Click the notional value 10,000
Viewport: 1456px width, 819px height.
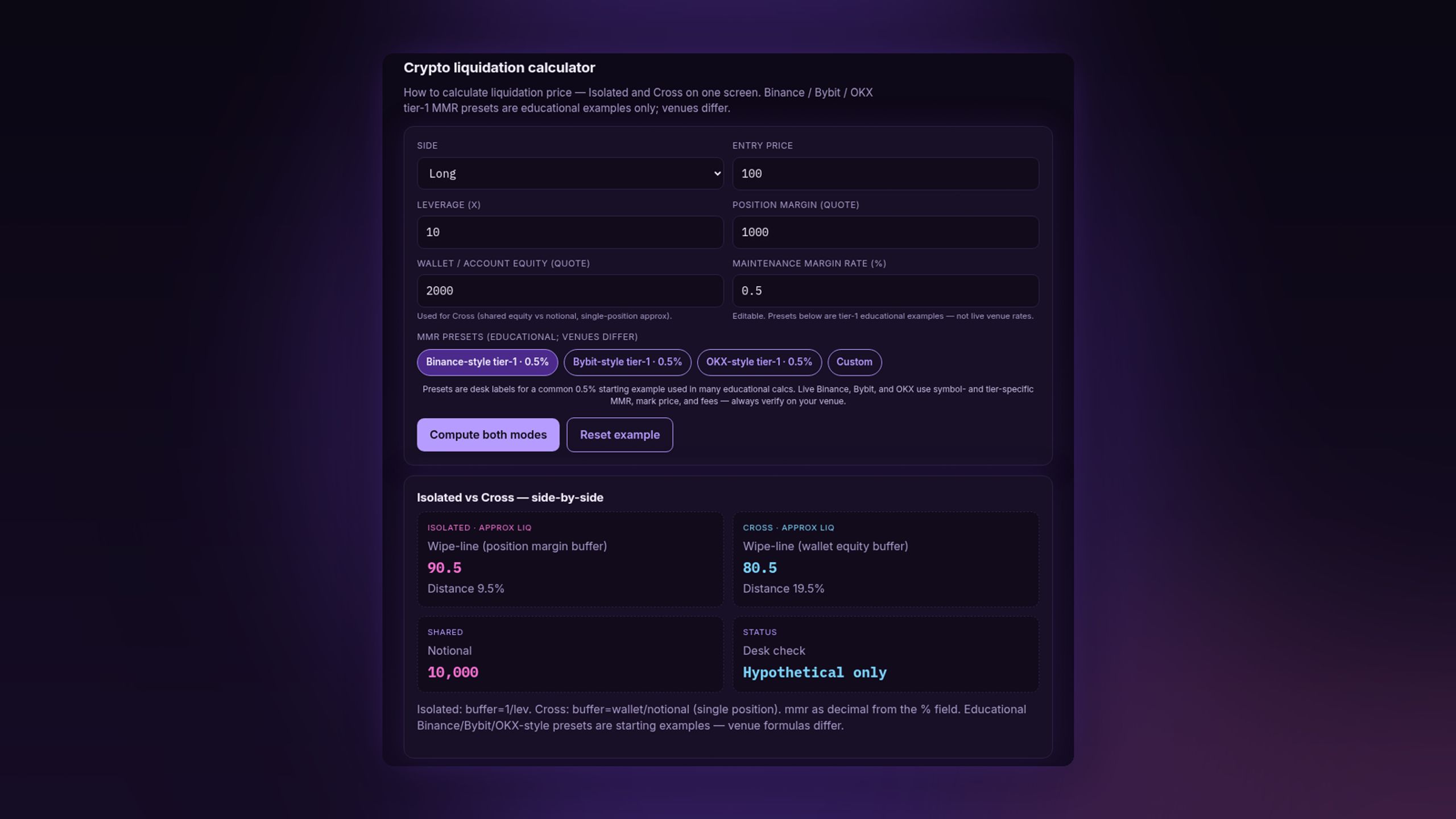(x=453, y=672)
